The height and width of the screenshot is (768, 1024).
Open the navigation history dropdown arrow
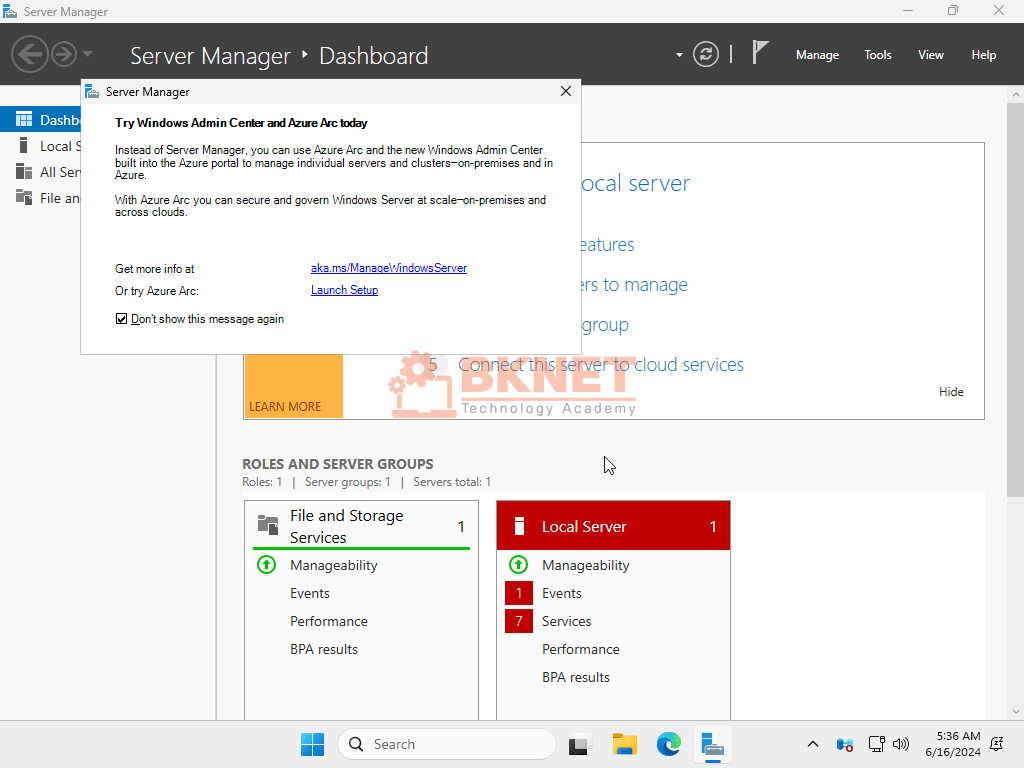pos(86,54)
